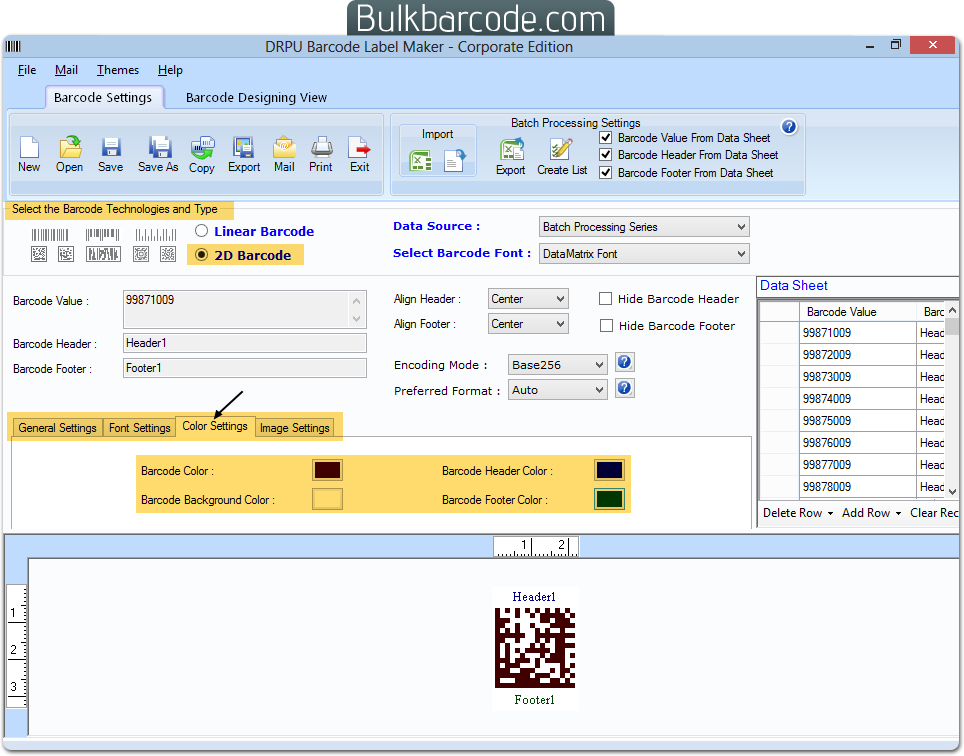
Task: Email barcode using the Mail toolbar icon
Action: [x=283, y=147]
